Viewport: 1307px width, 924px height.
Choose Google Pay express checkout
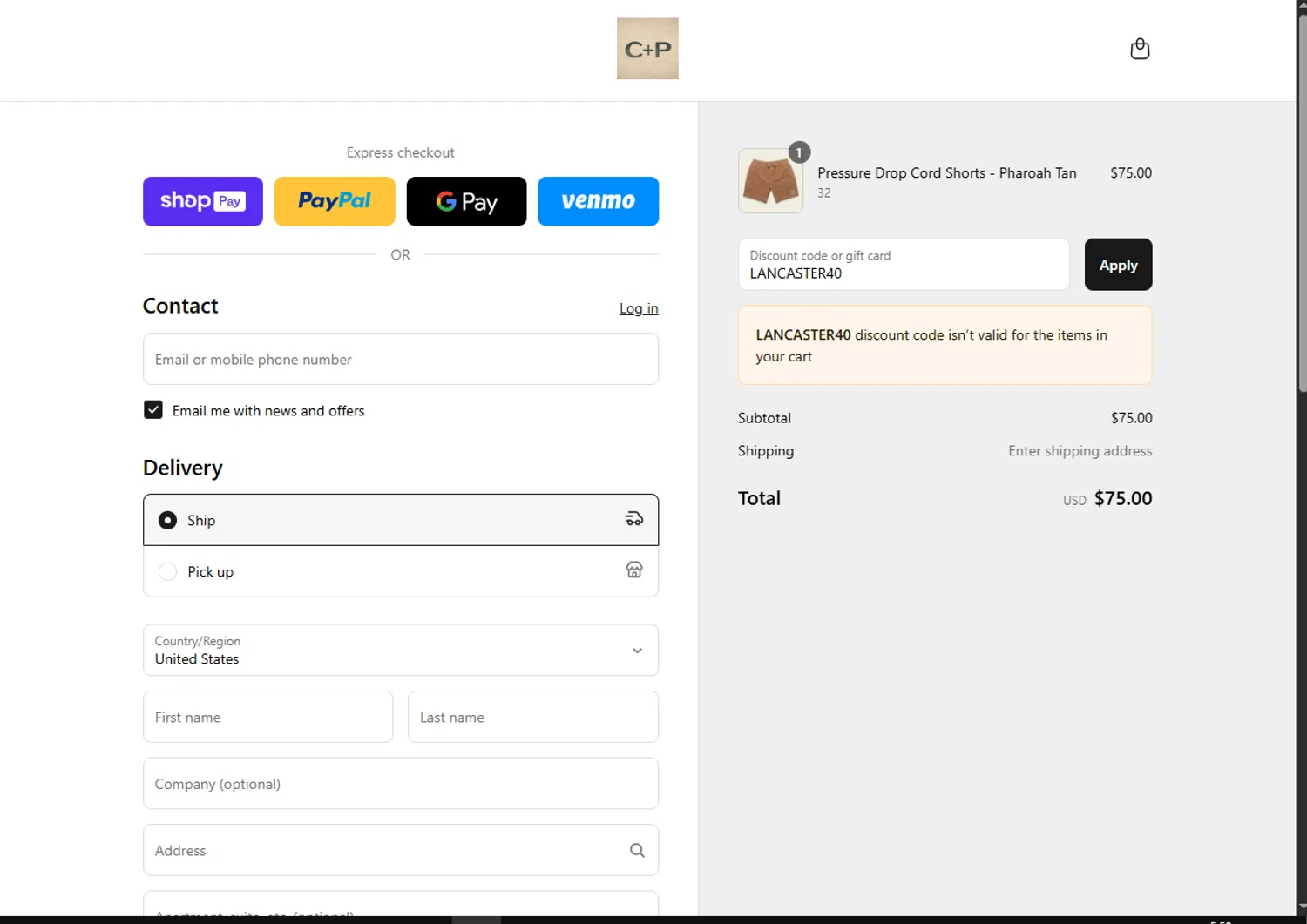[x=466, y=201]
